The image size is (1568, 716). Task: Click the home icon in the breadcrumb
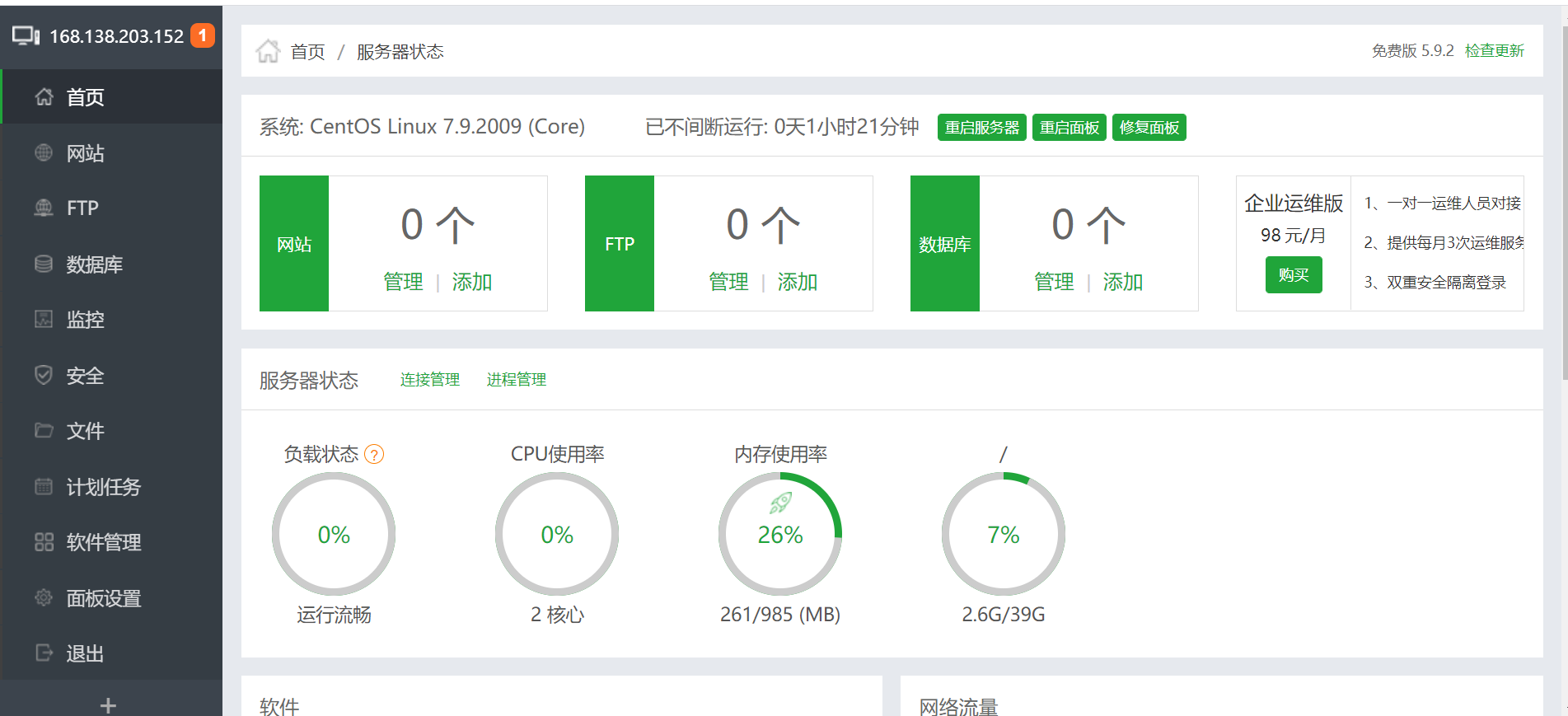tap(268, 51)
